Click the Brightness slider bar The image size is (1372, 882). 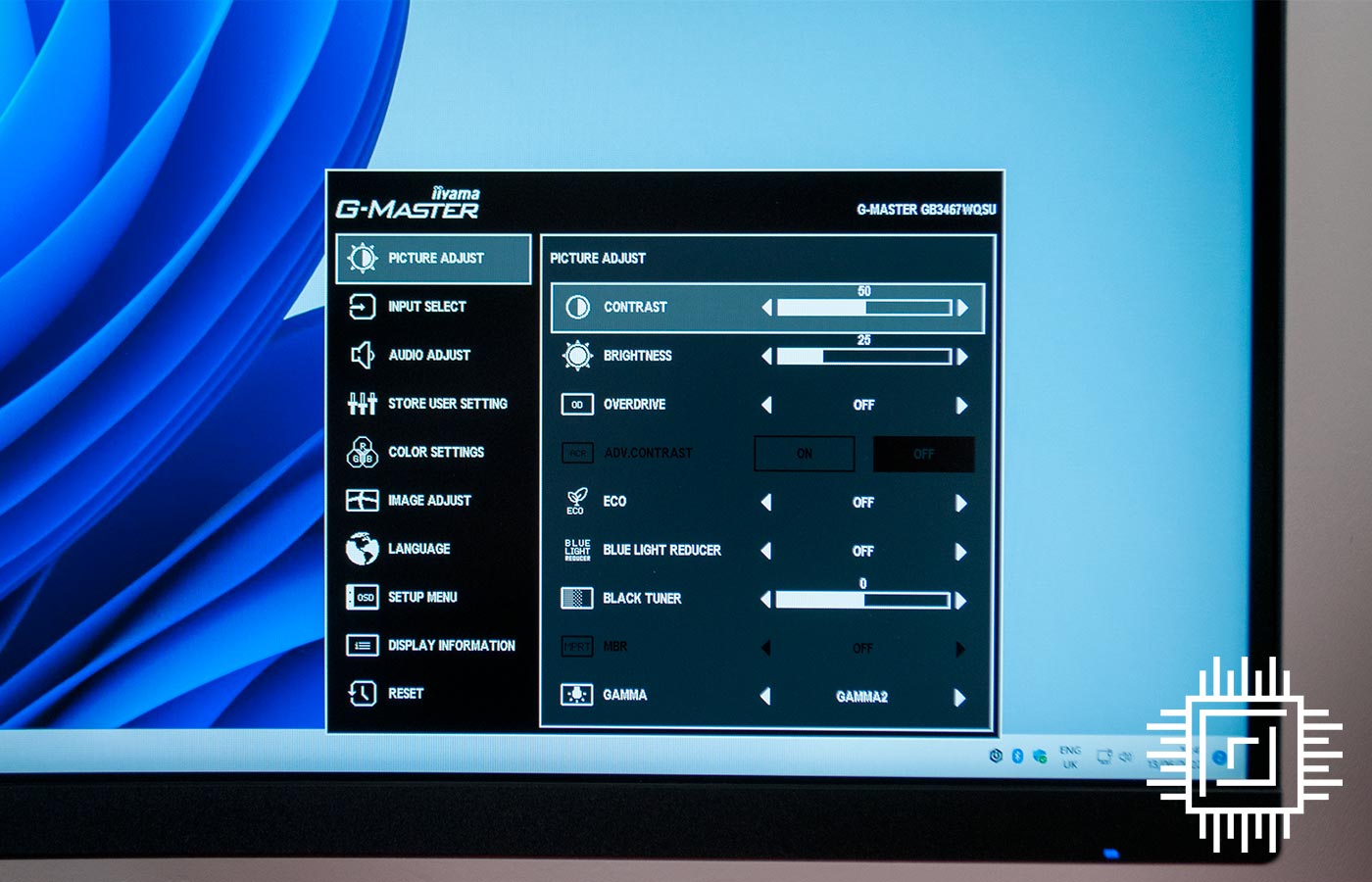pos(864,357)
